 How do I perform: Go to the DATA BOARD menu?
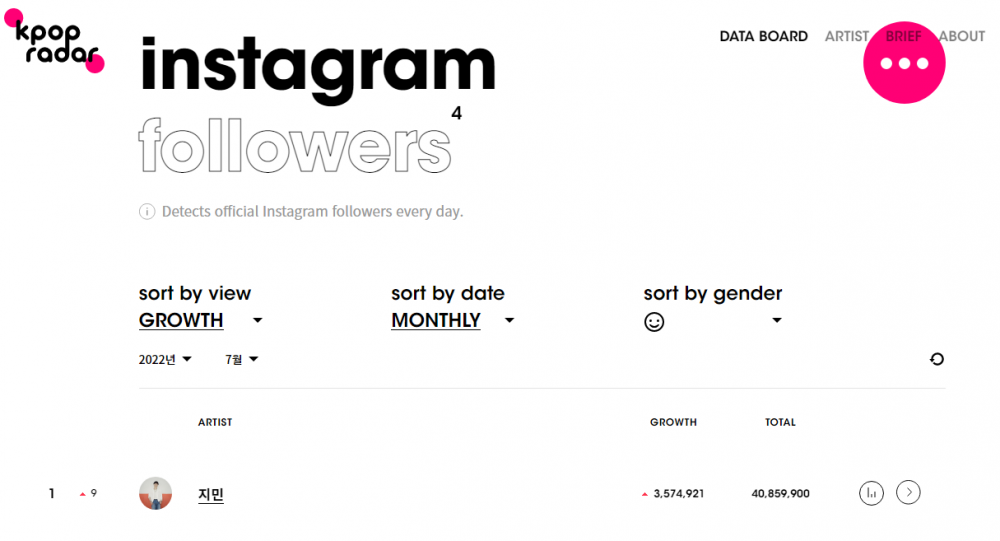(763, 36)
